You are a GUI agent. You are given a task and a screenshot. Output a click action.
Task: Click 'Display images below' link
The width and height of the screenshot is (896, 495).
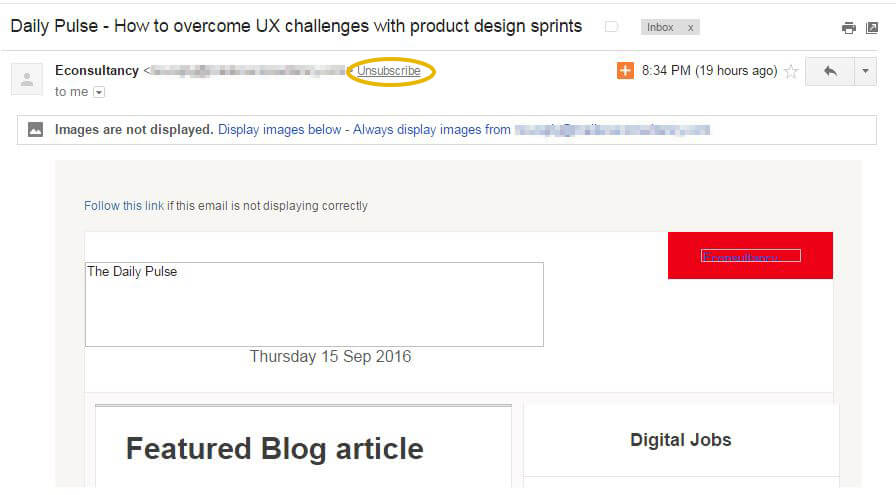click(279, 130)
